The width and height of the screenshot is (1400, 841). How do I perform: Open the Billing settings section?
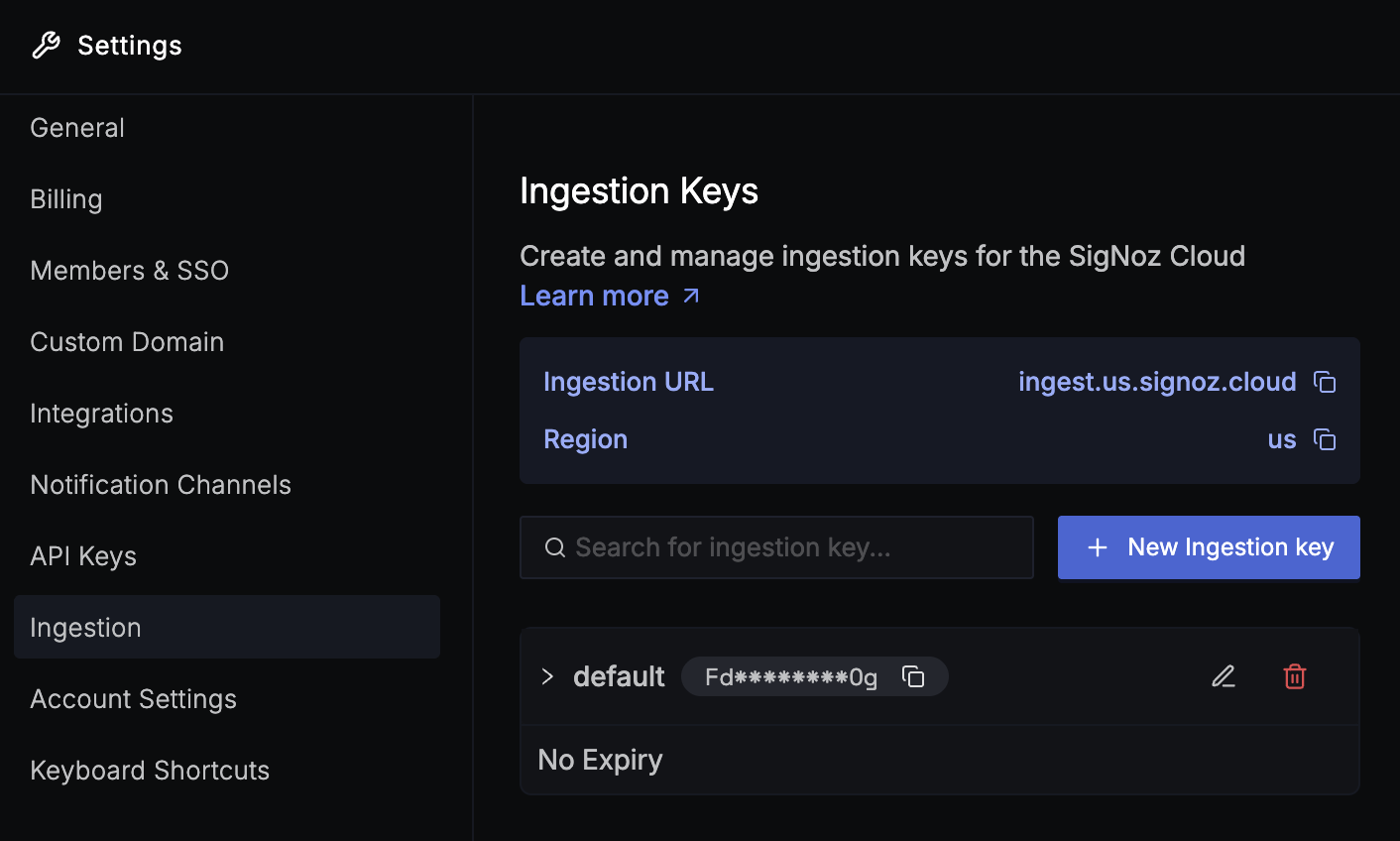coord(65,198)
